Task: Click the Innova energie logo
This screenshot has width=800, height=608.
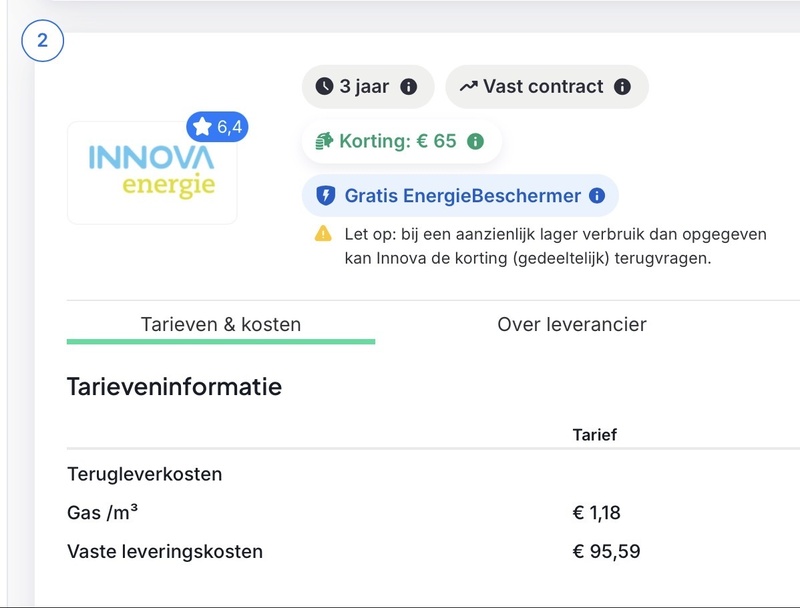Action: 152,172
